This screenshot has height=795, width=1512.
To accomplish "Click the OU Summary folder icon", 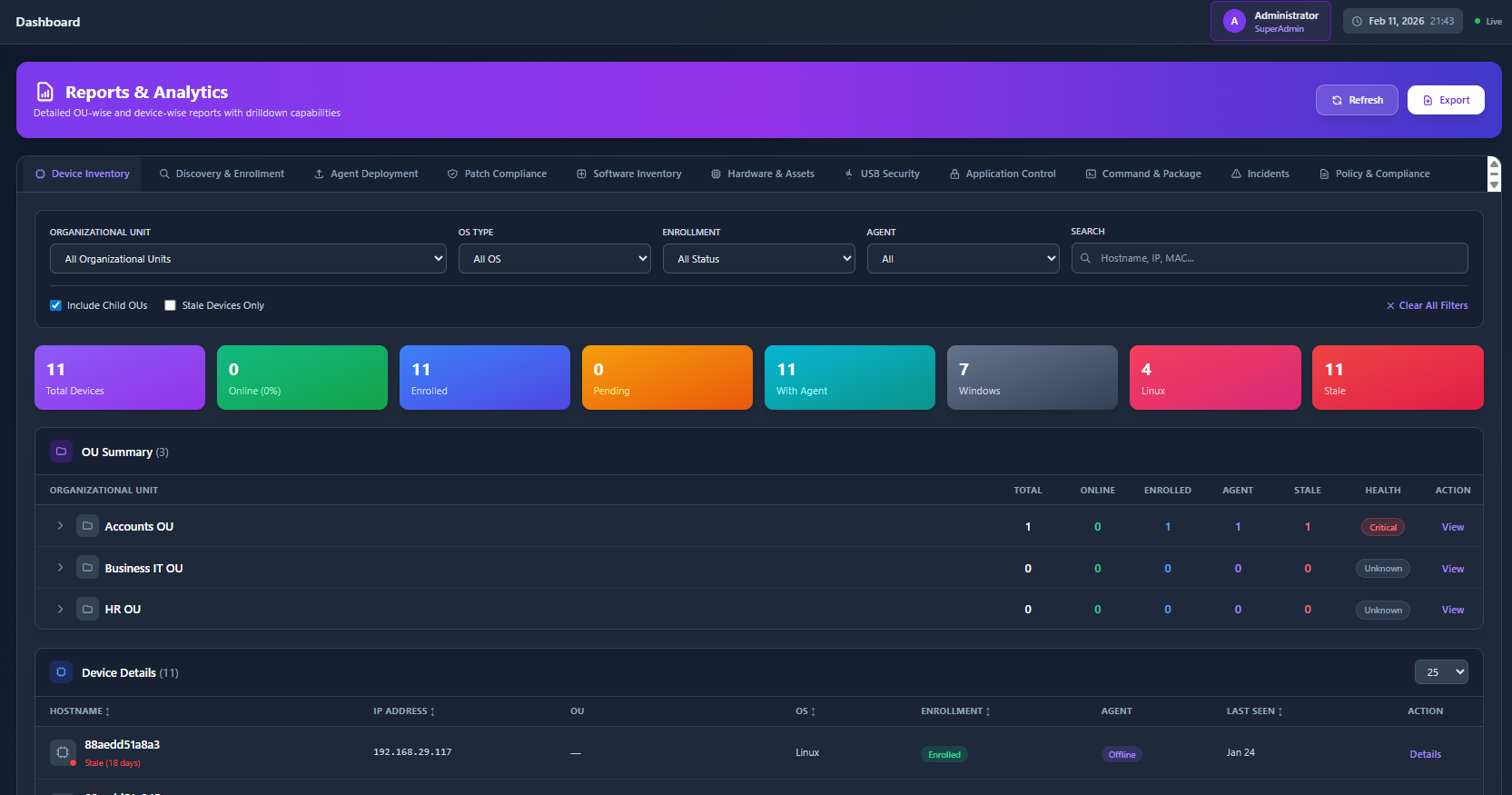I will (x=61, y=452).
